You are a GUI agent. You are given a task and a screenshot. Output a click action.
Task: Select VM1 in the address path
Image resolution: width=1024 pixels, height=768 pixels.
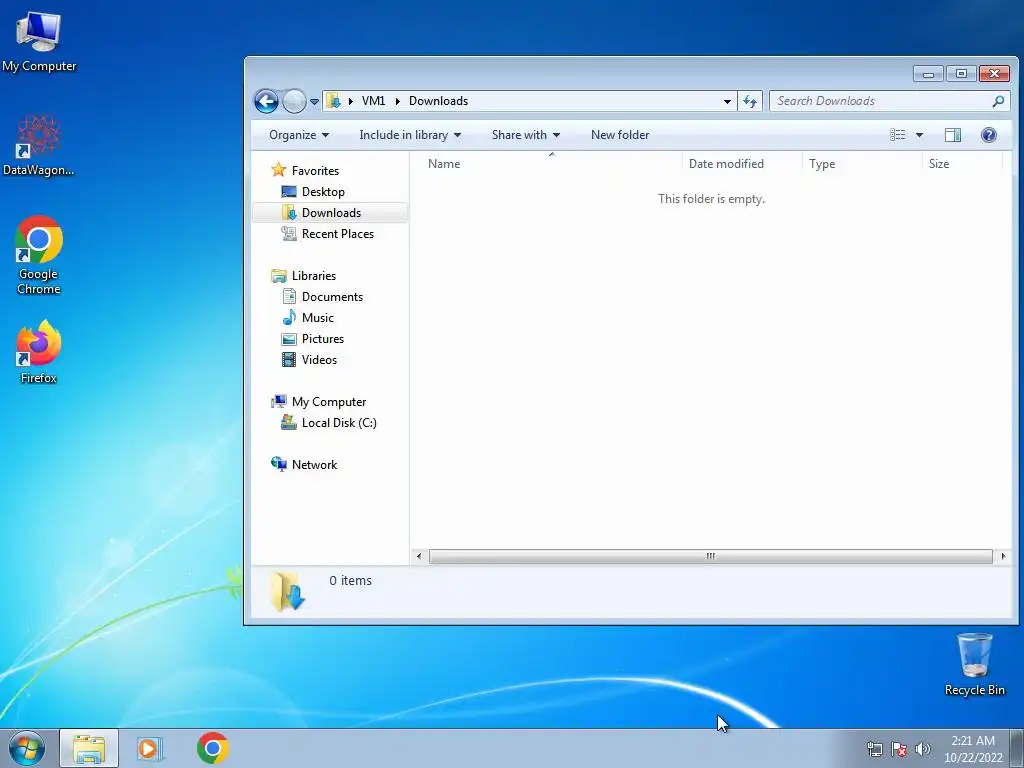[x=373, y=101]
